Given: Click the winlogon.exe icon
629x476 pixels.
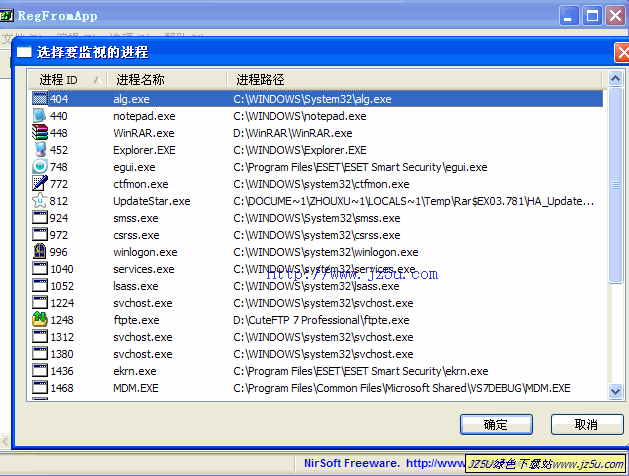Looking at the screenshot, I should point(40,251).
